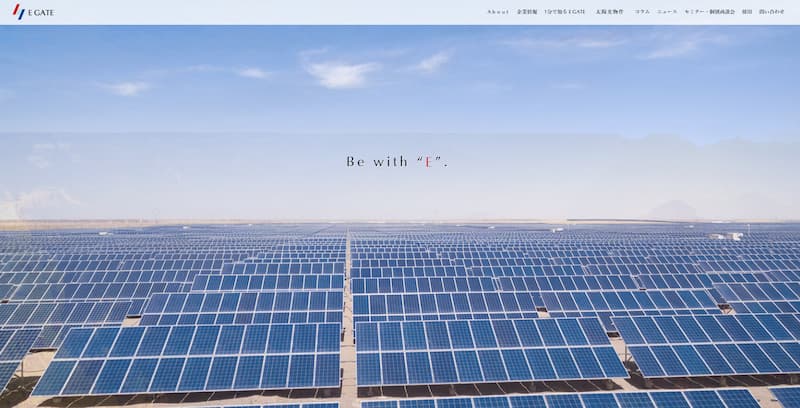Click the large front-left solar panel array
The height and width of the screenshot is (408, 800).
[189, 357]
